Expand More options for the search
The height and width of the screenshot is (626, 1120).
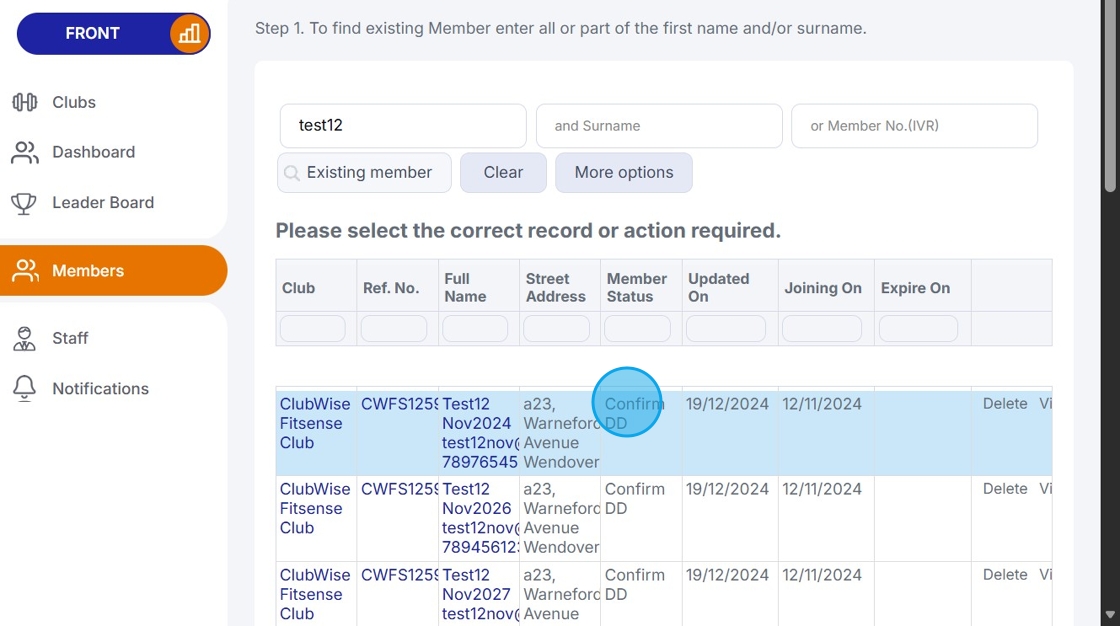[x=623, y=172]
